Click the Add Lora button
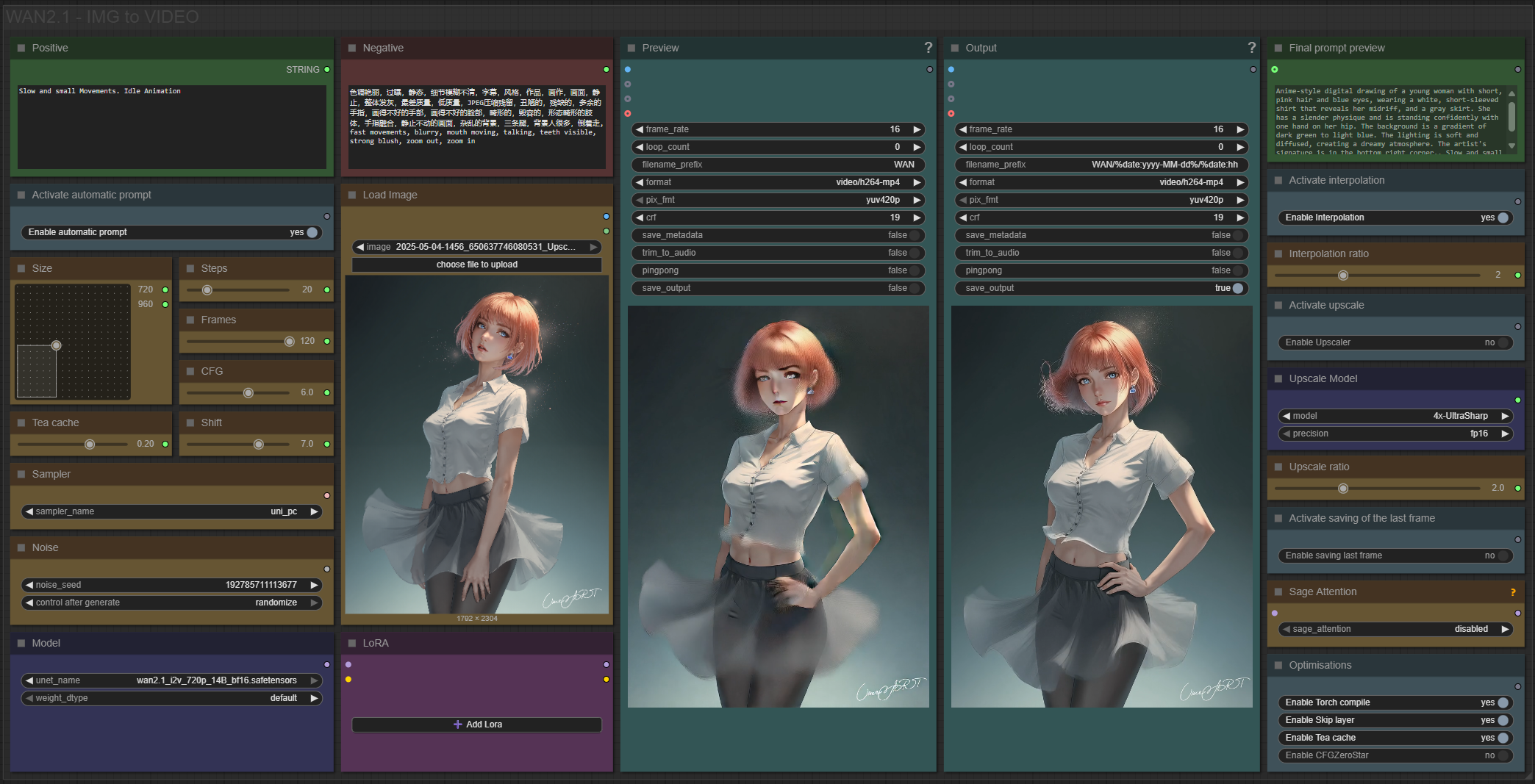1535x784 pixels. [477, 724]
